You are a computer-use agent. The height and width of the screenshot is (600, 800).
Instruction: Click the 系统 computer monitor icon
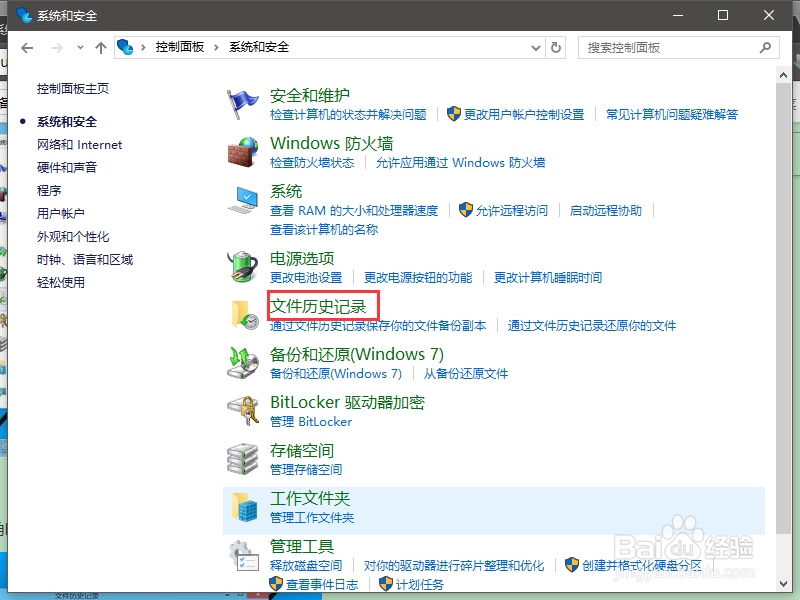(243, 200)
